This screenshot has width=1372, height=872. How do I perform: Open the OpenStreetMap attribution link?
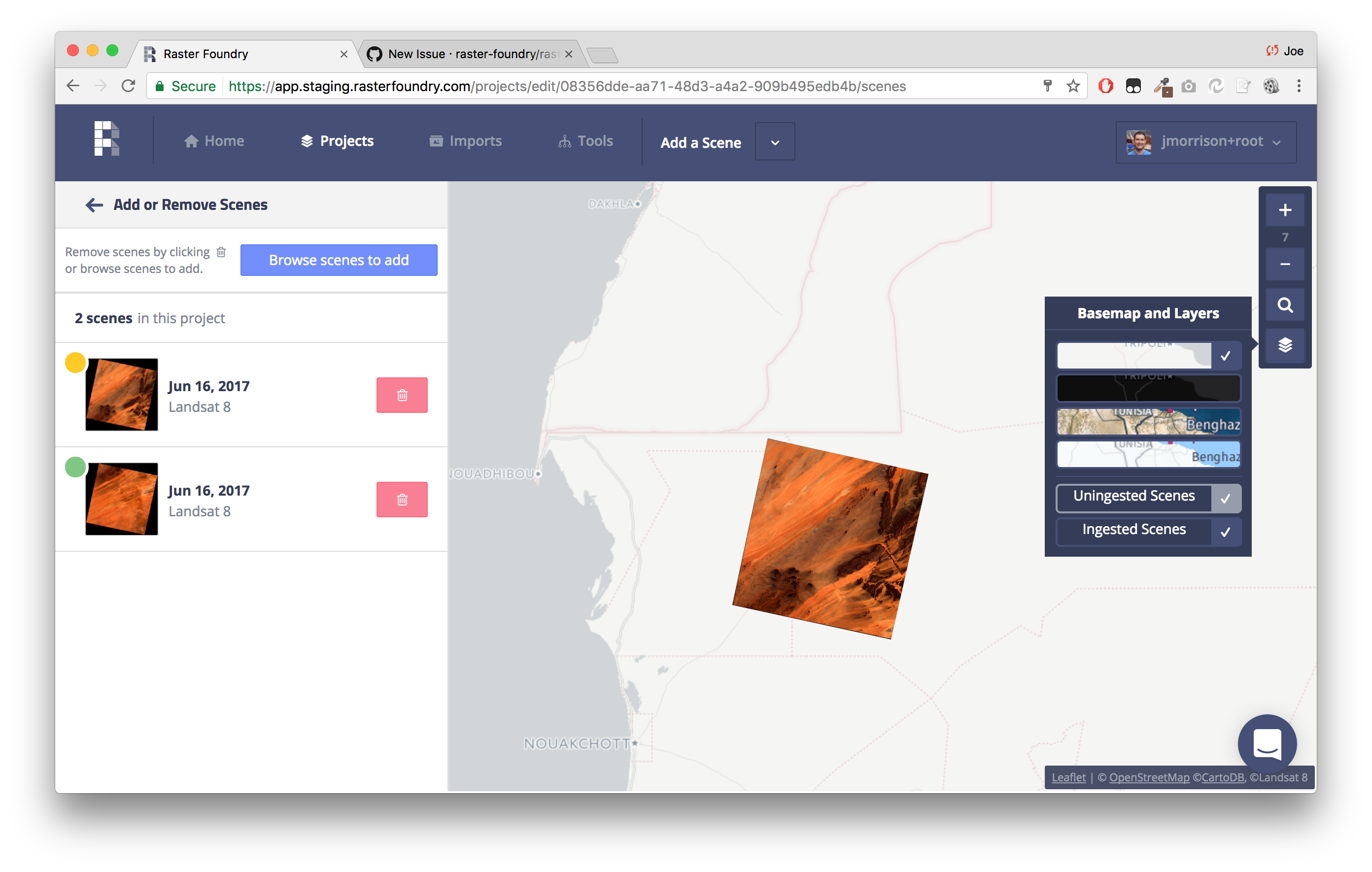click(x=1149, y=777)
